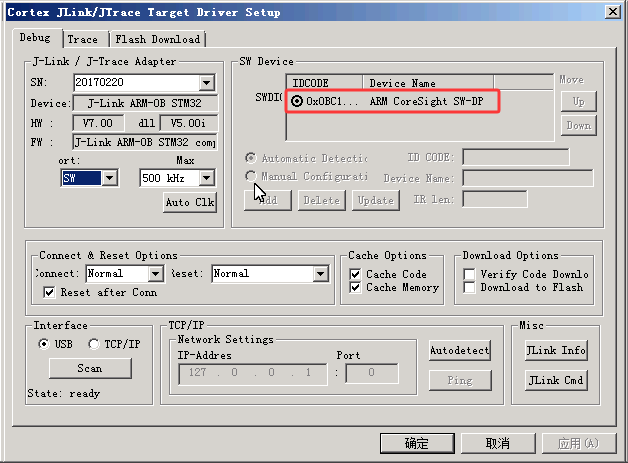Enable Verify Code Download checkbox
This screenshot has height=463, width=628.
[469, 274]
